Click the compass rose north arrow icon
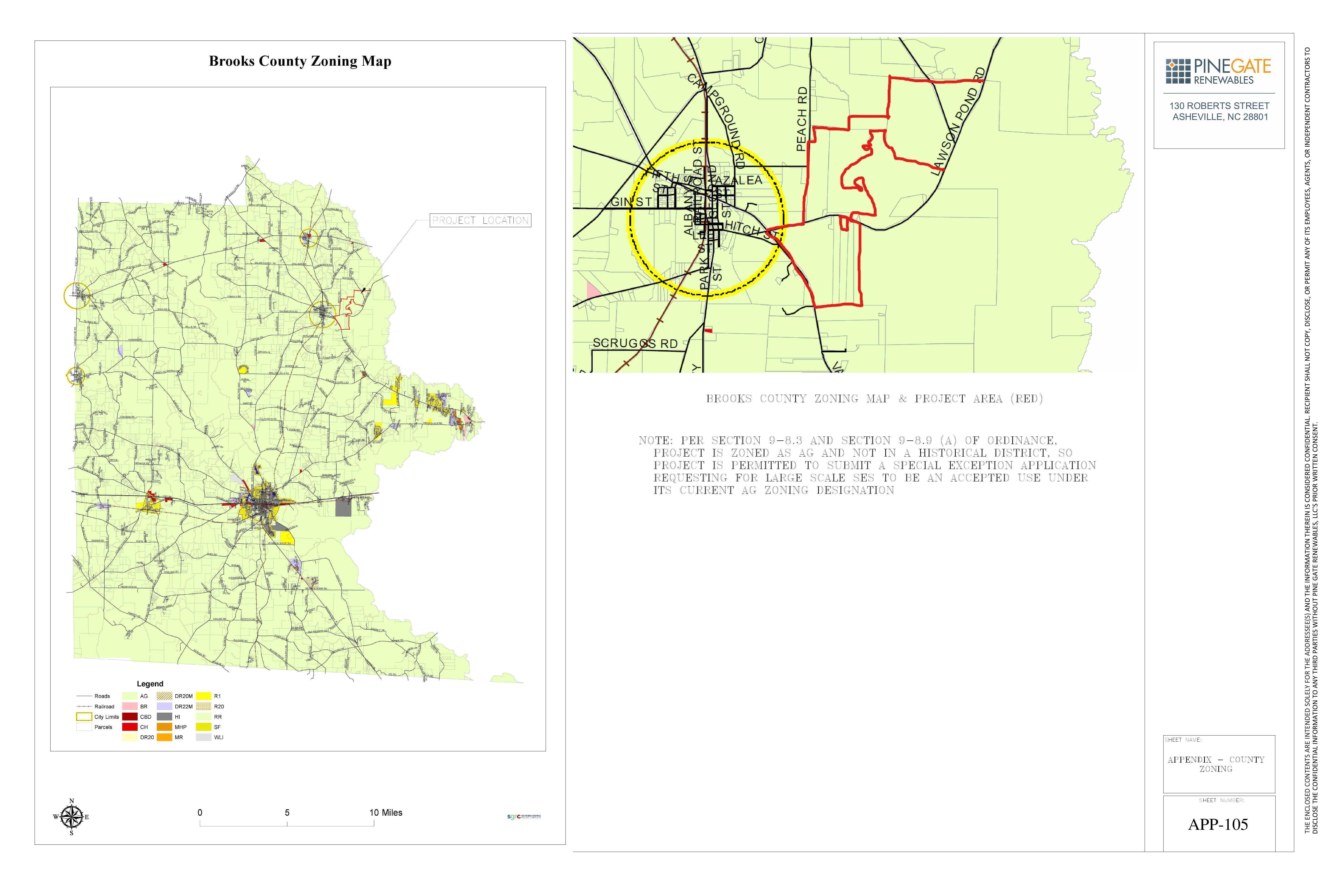The image size is (1344, 896). (71, 817)
